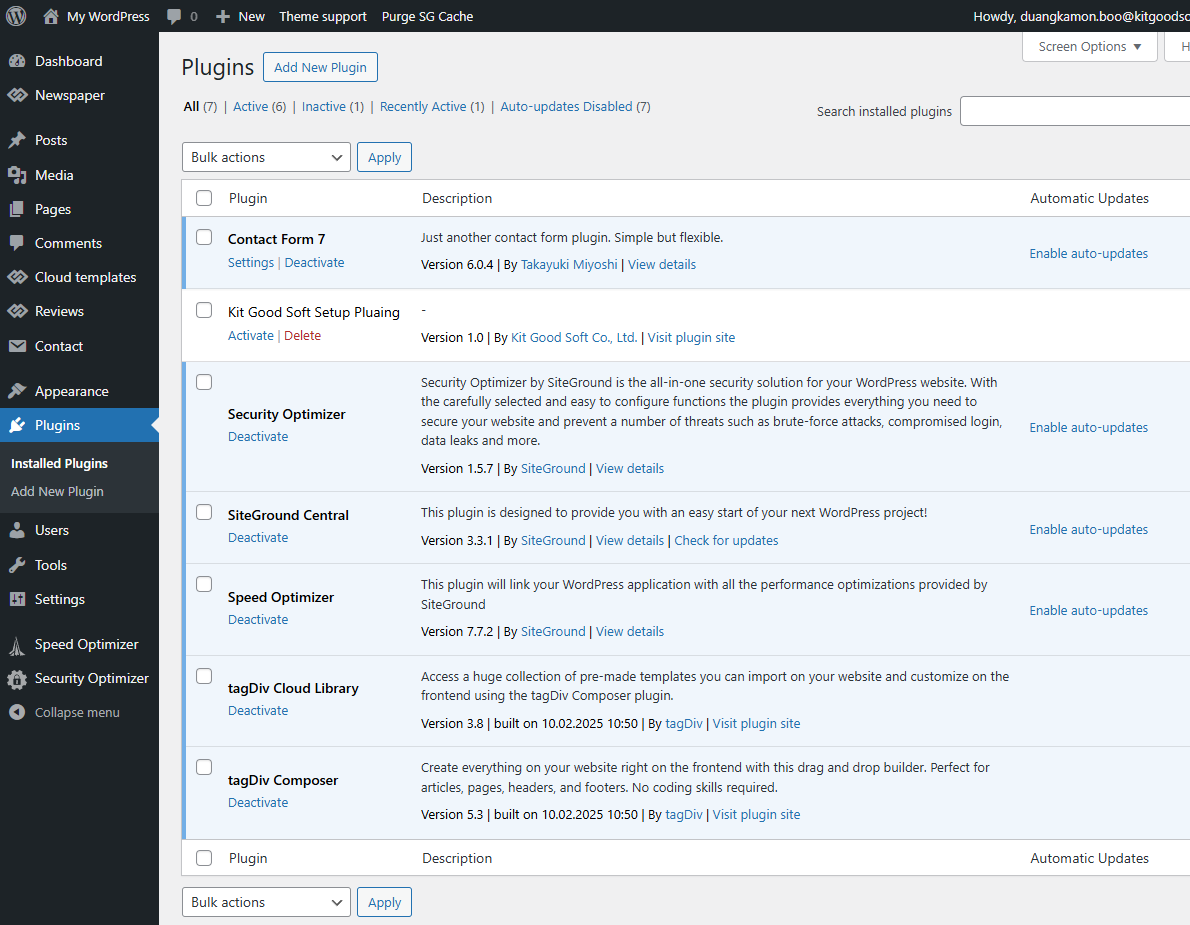Open the top Bulk actions dropdown
This screenshot has width=1190, height=925.
tap(266, 157)
